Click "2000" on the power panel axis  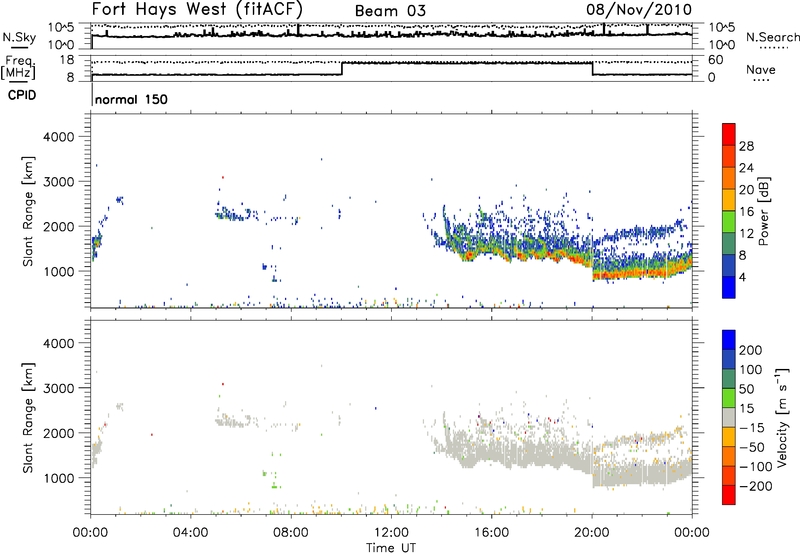[x=59, y=226]
